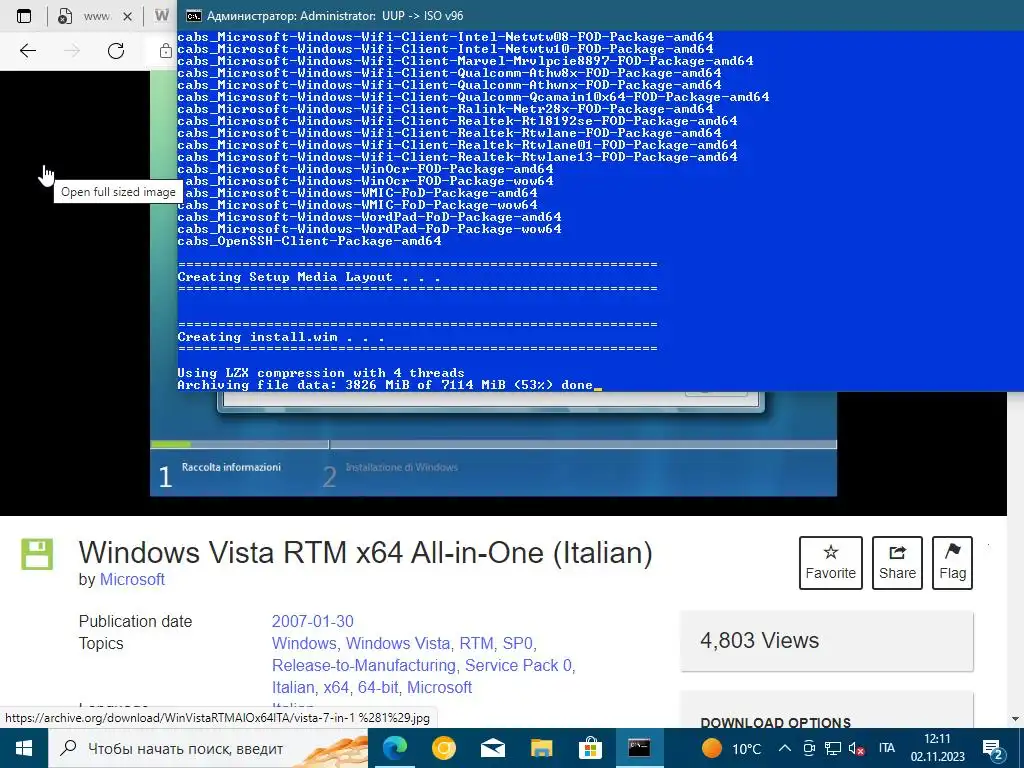Click the muted volume tray icon
This screenshot has width=1024, height=768.
[856, 748]
